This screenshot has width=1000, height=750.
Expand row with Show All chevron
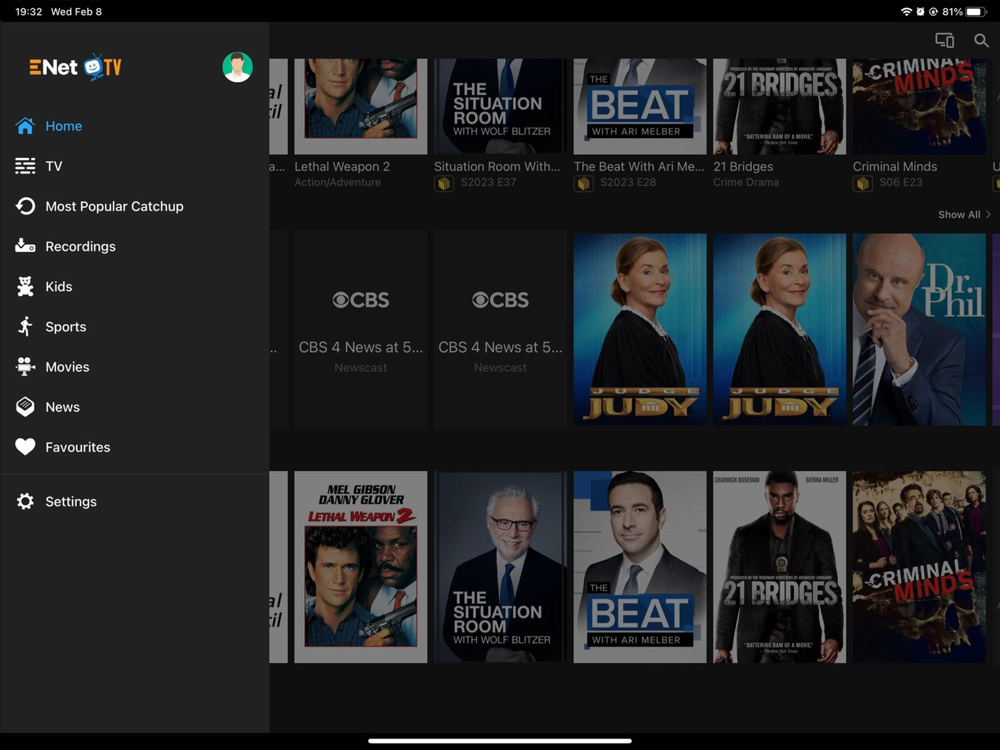(x=989, y=214)
